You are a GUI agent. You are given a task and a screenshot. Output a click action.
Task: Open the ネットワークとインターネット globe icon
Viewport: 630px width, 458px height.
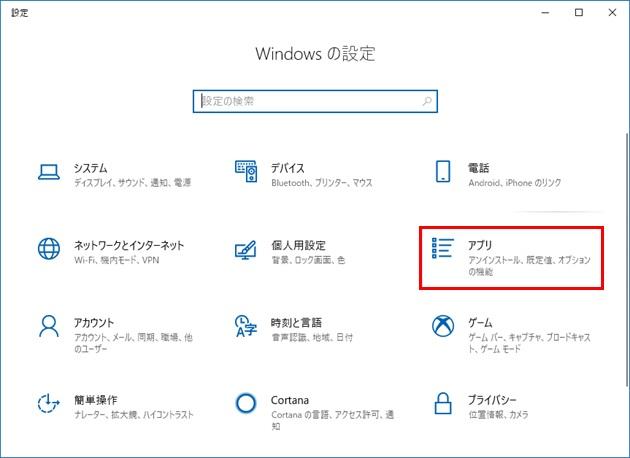coord(49,249)
